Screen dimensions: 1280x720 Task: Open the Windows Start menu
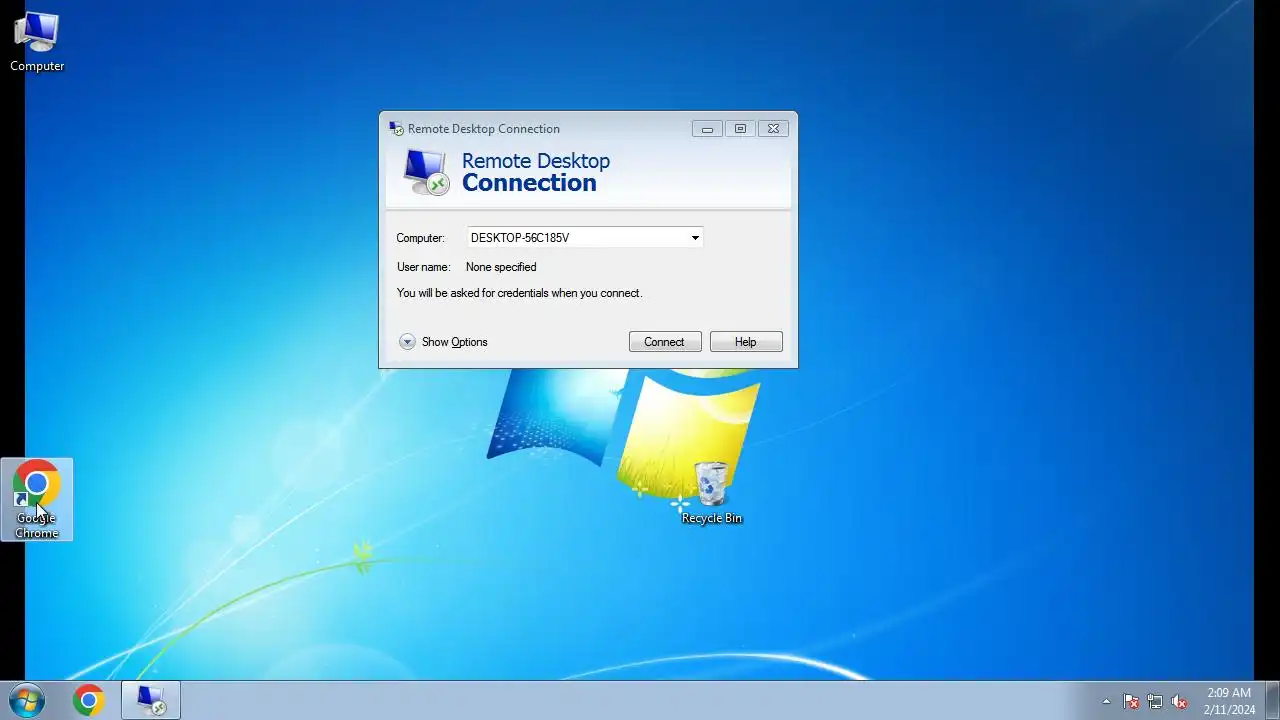click(25, 701)
